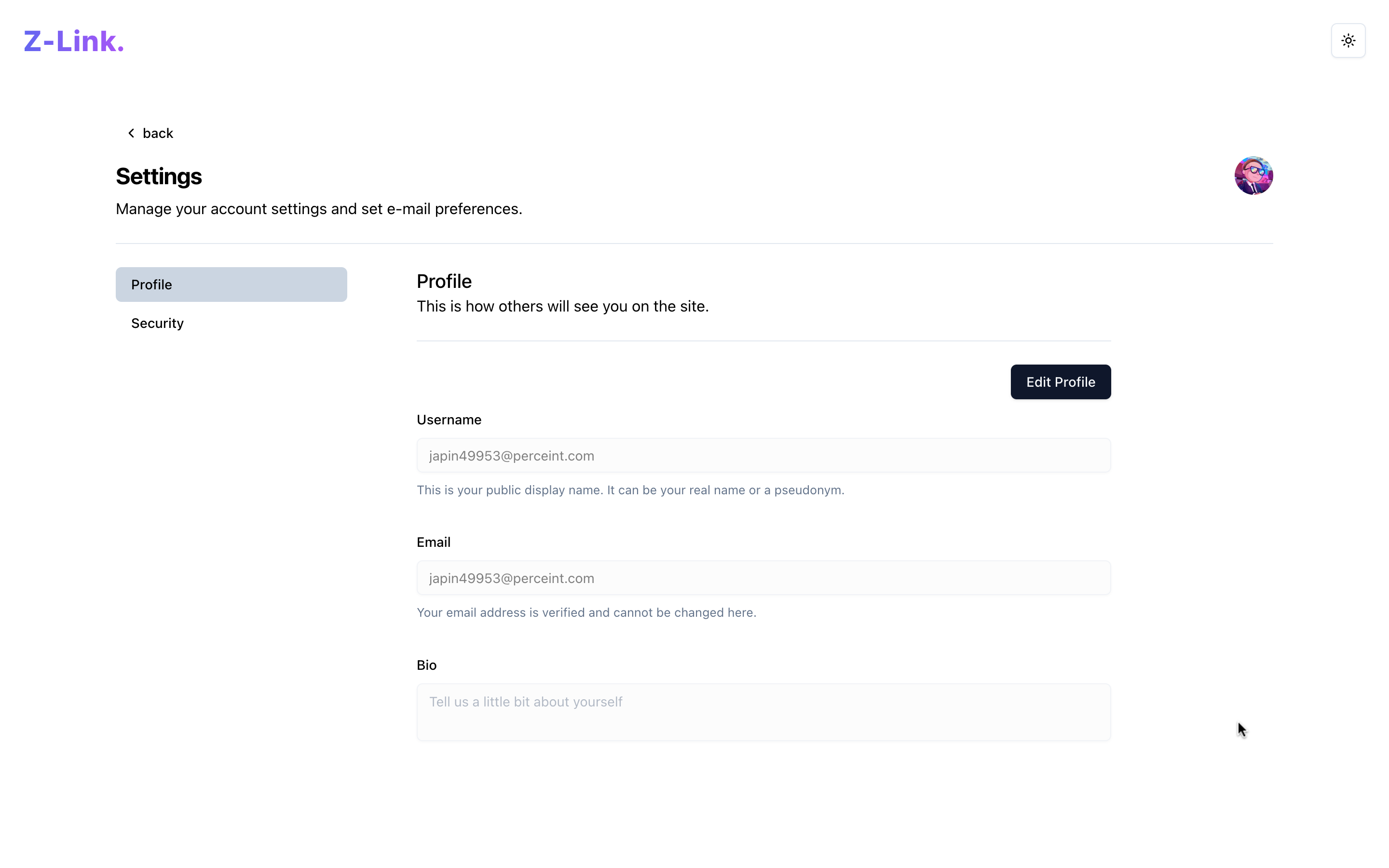
Task: Click the Settings page heading
Action: [x=159, y=176]
